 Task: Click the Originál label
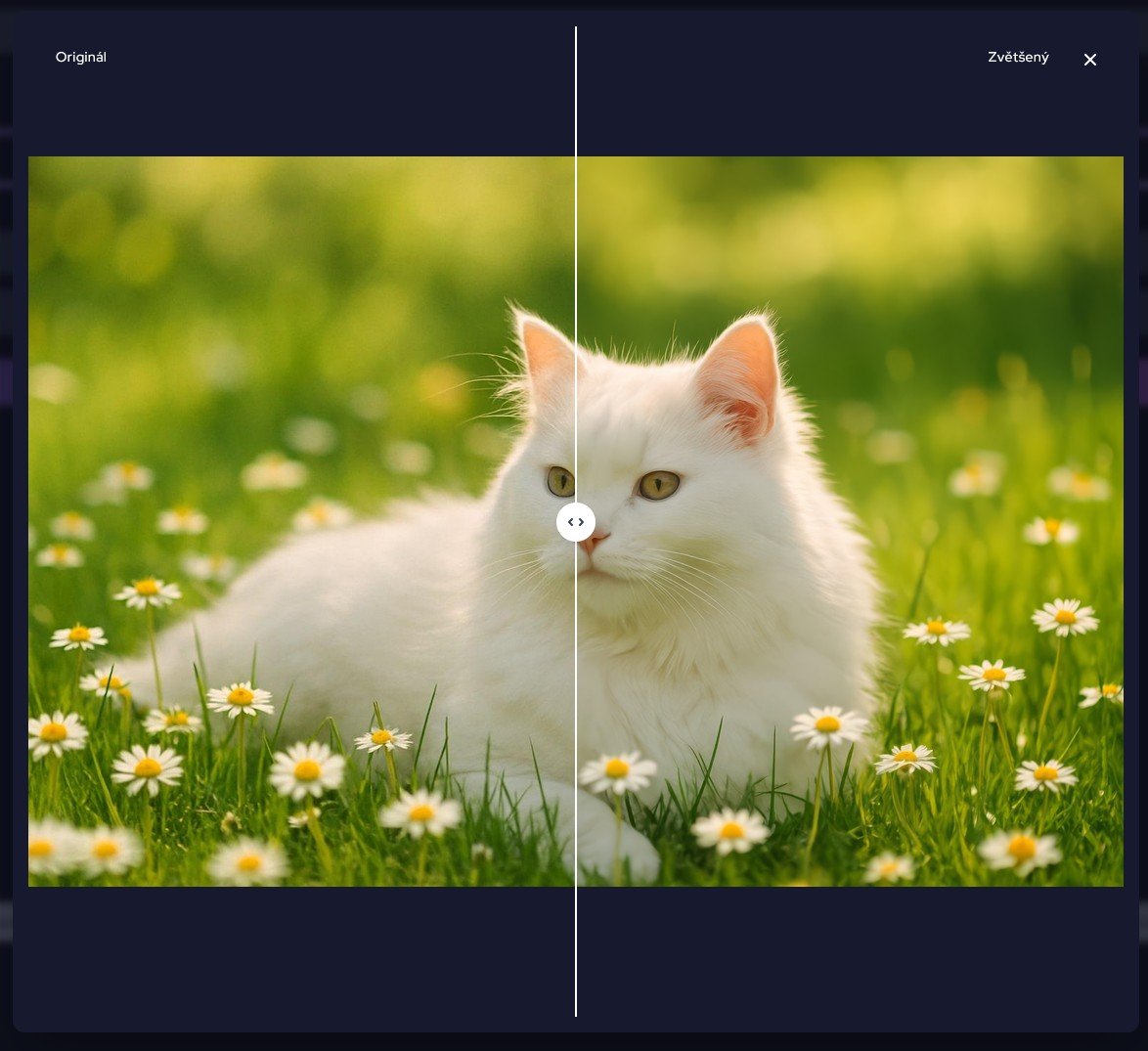pyautogui.click(x=81, y=57)
